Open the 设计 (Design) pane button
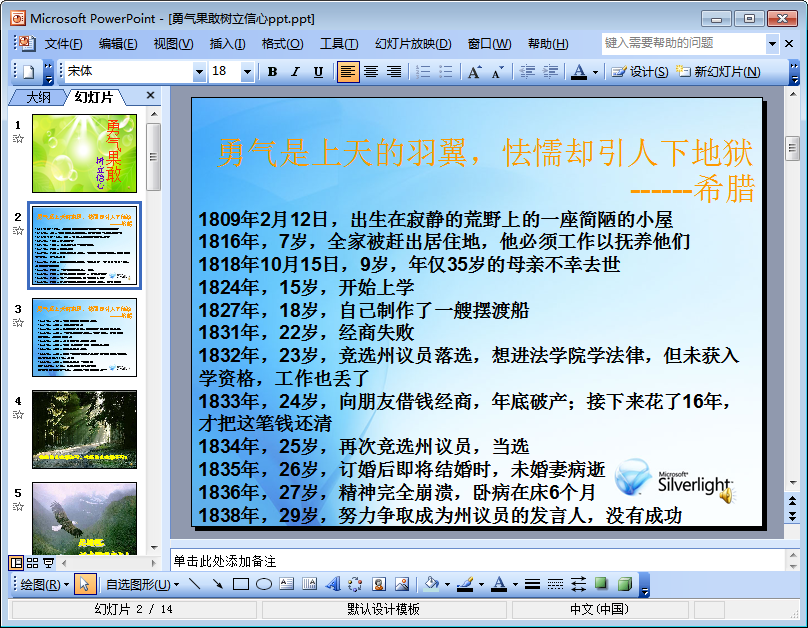Image resolution: width=808 pixels, height=628 pixels. pyautogui.click(x=640, y=72)
